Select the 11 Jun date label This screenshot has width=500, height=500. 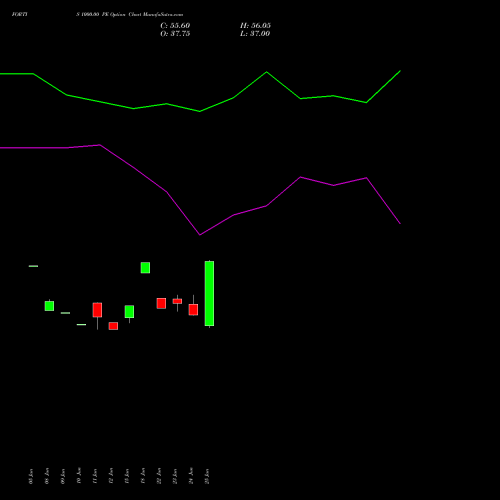95,476
